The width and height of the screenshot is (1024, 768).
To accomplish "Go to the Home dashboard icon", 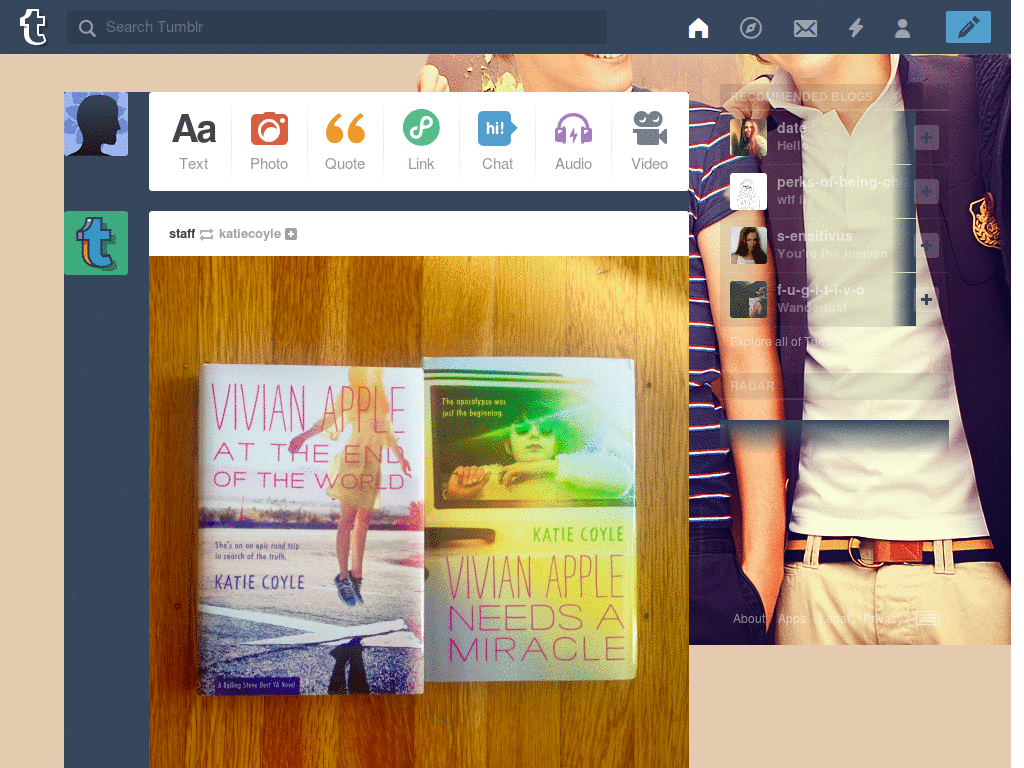I will click(698, 27).
